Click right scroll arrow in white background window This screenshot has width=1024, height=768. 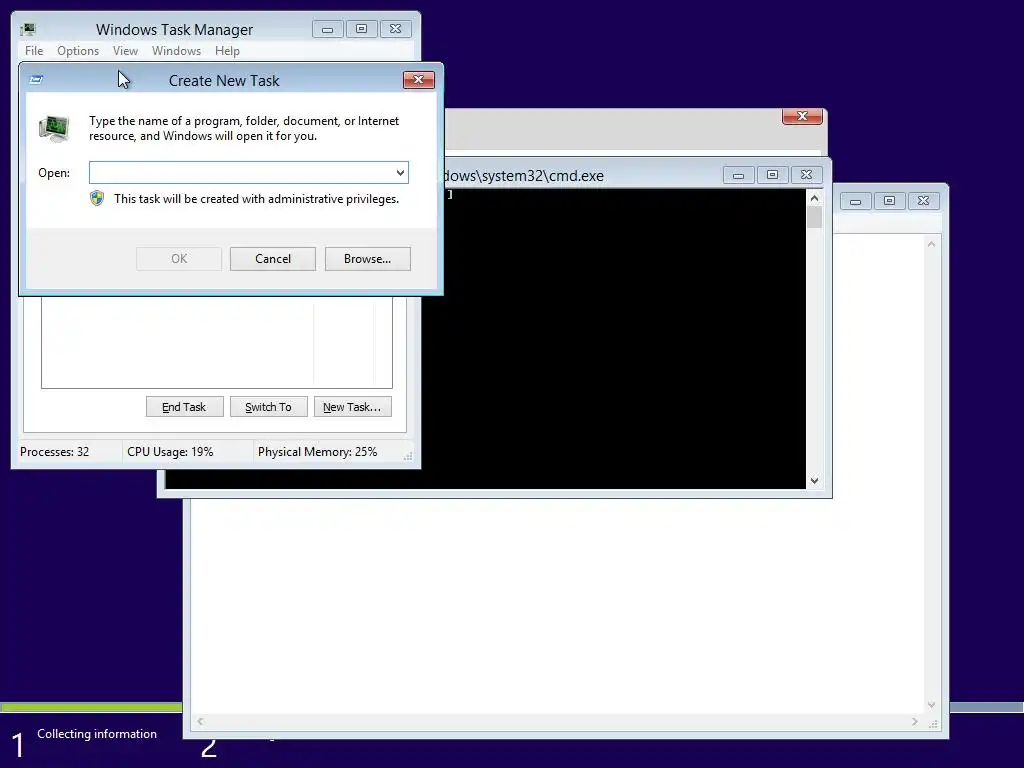(915, 722)
